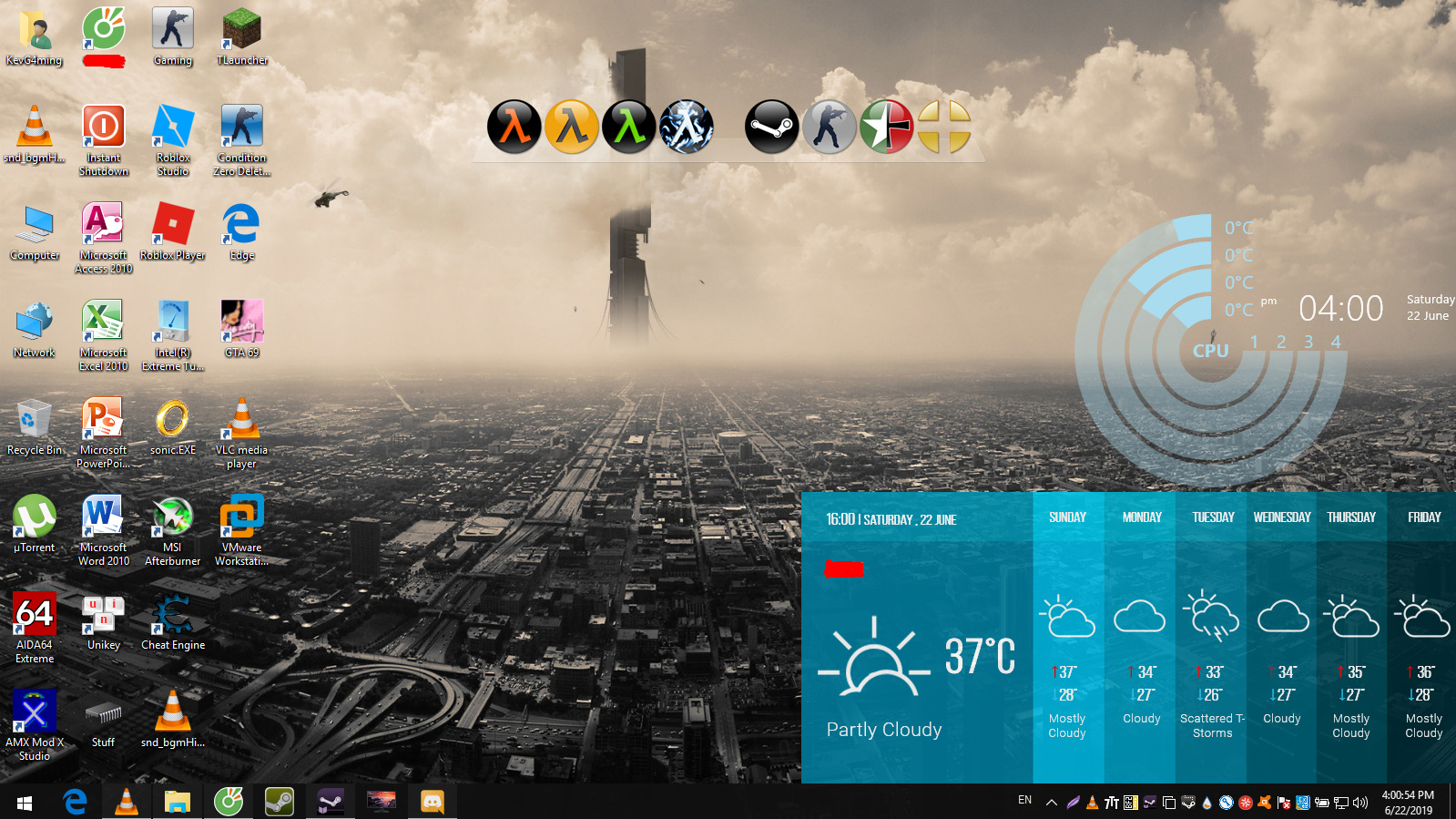Open the Recycle Bin
1456x819 pixels.
coord(35,426)
